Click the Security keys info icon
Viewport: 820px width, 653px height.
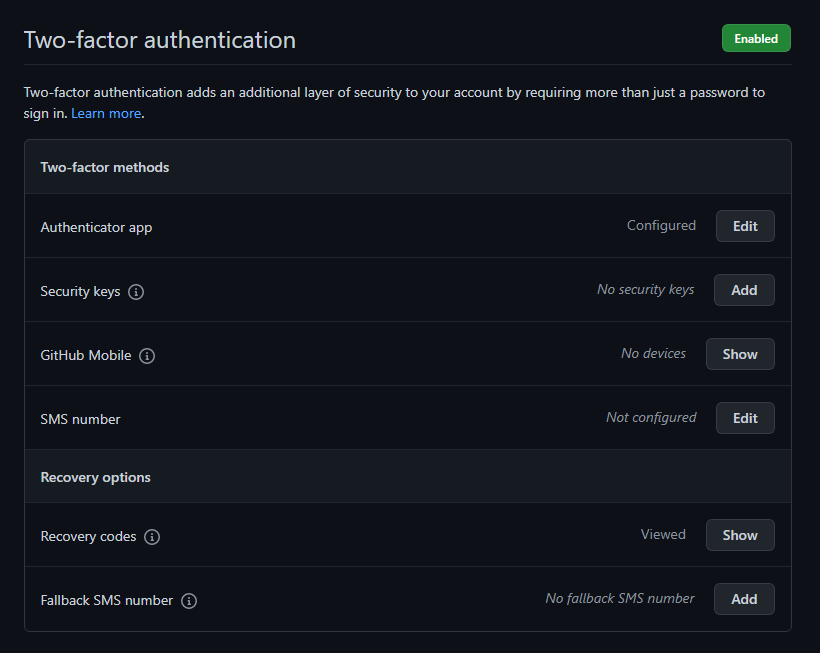[x=136, y=291]
